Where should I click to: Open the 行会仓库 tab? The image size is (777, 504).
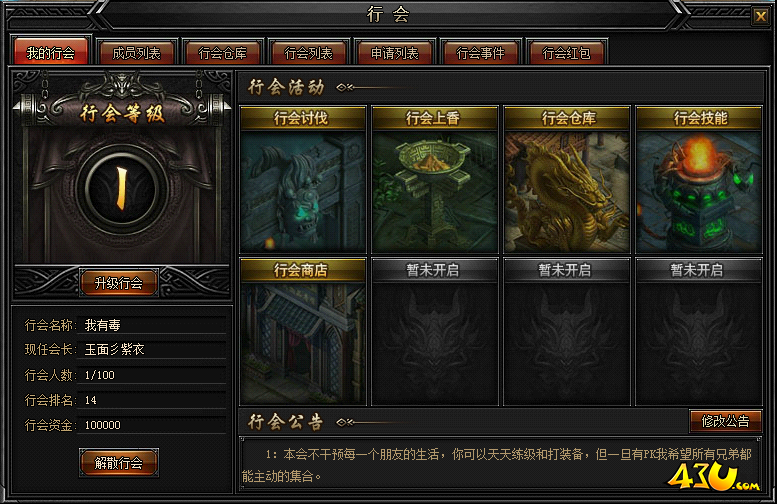click(222, 53)
